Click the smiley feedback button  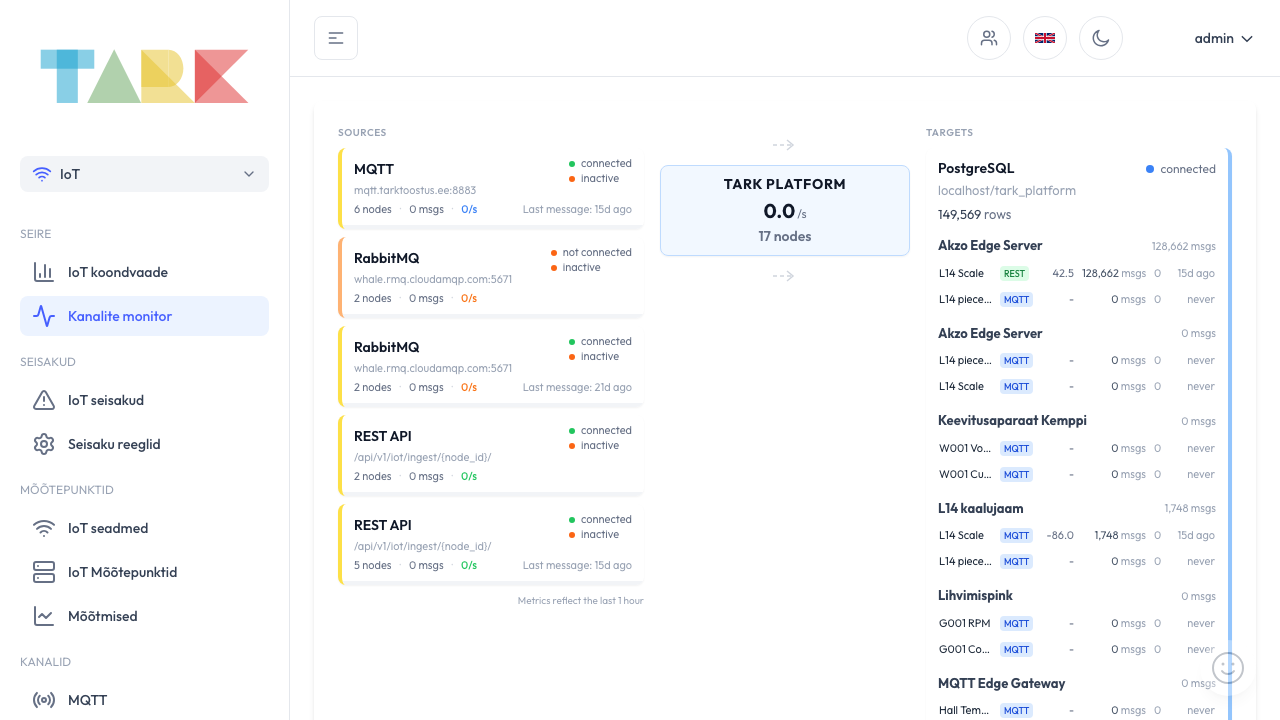click(x=1228, y=667)
